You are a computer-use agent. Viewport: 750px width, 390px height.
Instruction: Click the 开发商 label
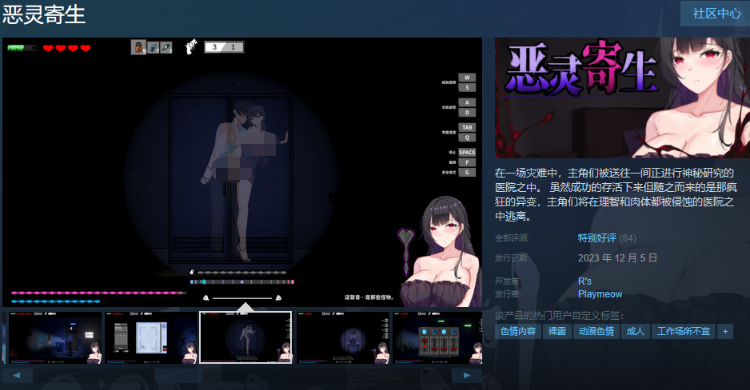(x=508, y=281)
